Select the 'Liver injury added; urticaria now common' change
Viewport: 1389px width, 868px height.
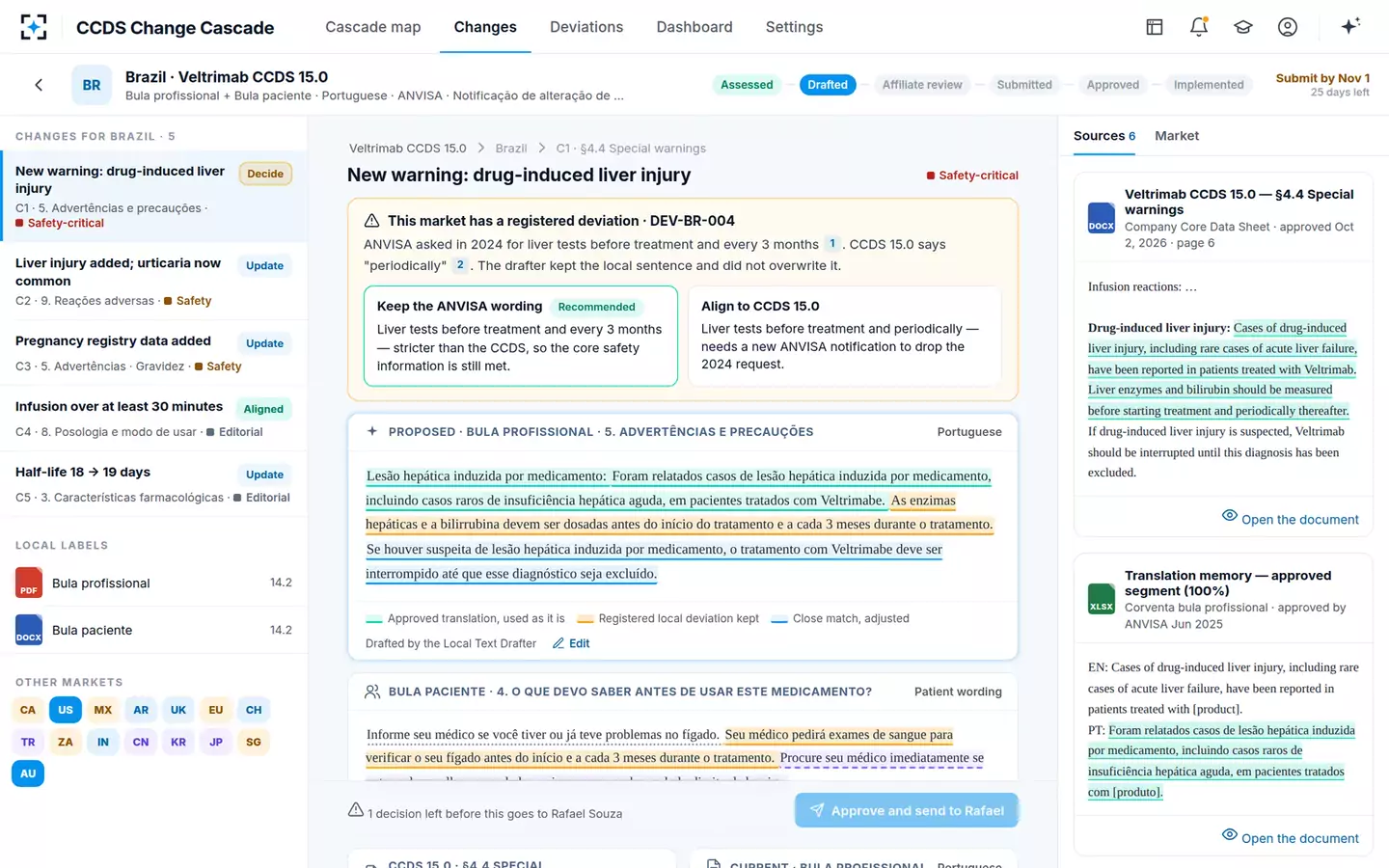point(154,282)
